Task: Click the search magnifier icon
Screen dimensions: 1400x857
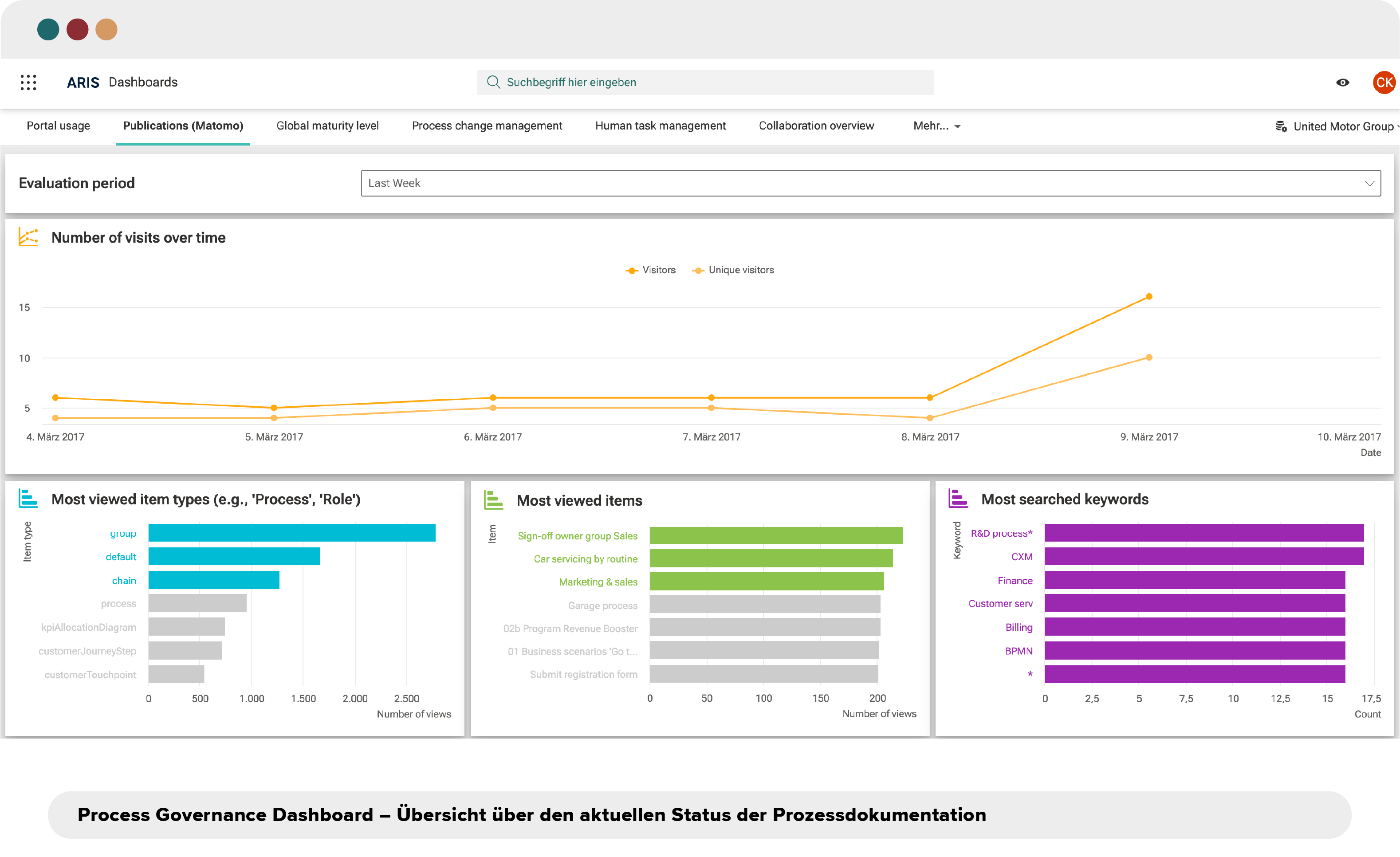Action: tap(493, 83)
